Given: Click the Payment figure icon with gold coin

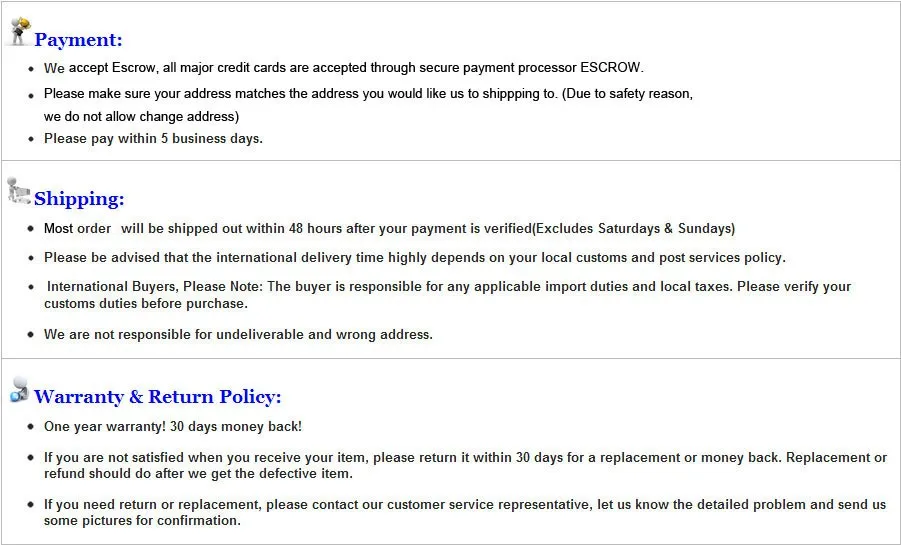Looking at the screenshot, I should [20, 31].
